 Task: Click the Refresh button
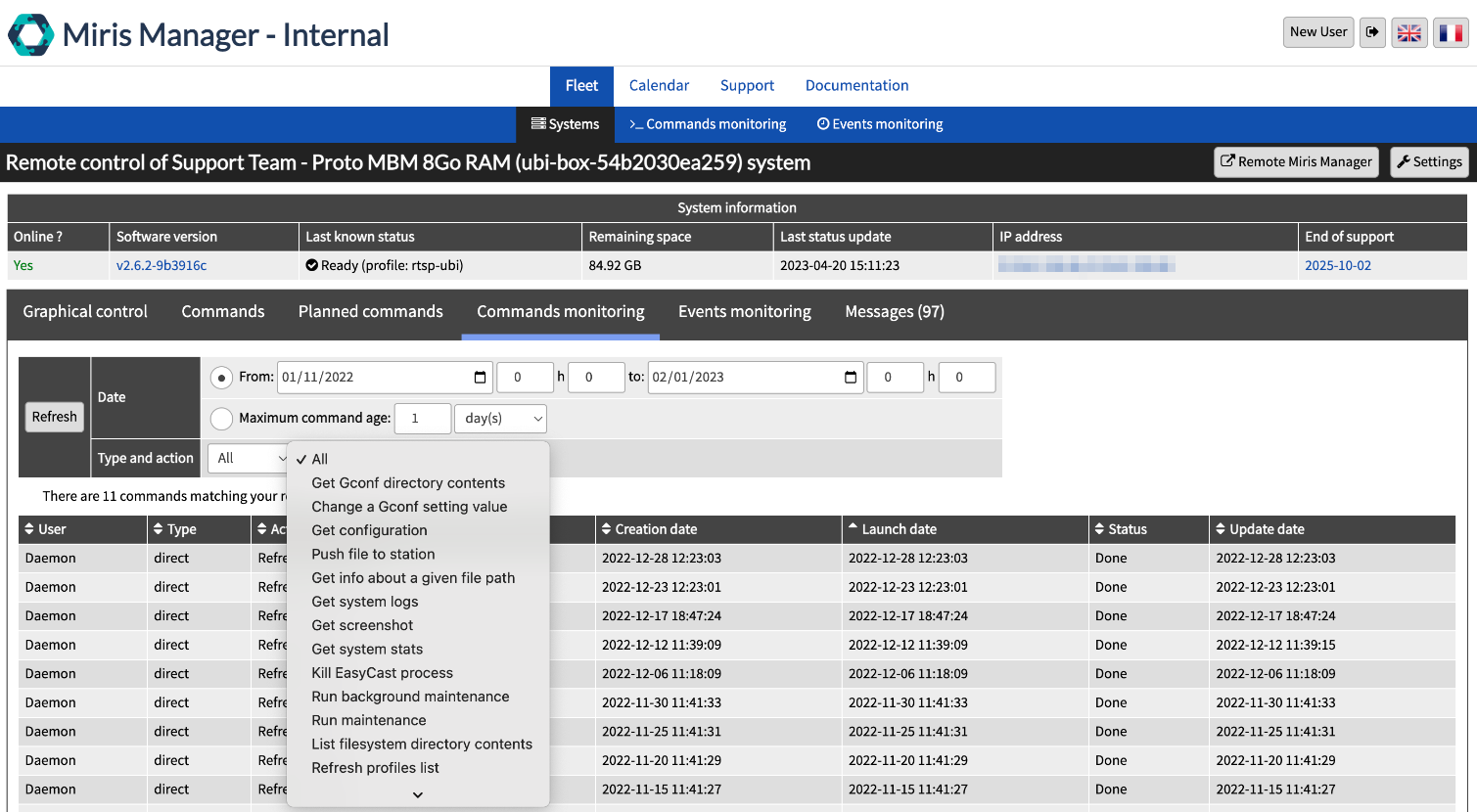click(54, 417)
